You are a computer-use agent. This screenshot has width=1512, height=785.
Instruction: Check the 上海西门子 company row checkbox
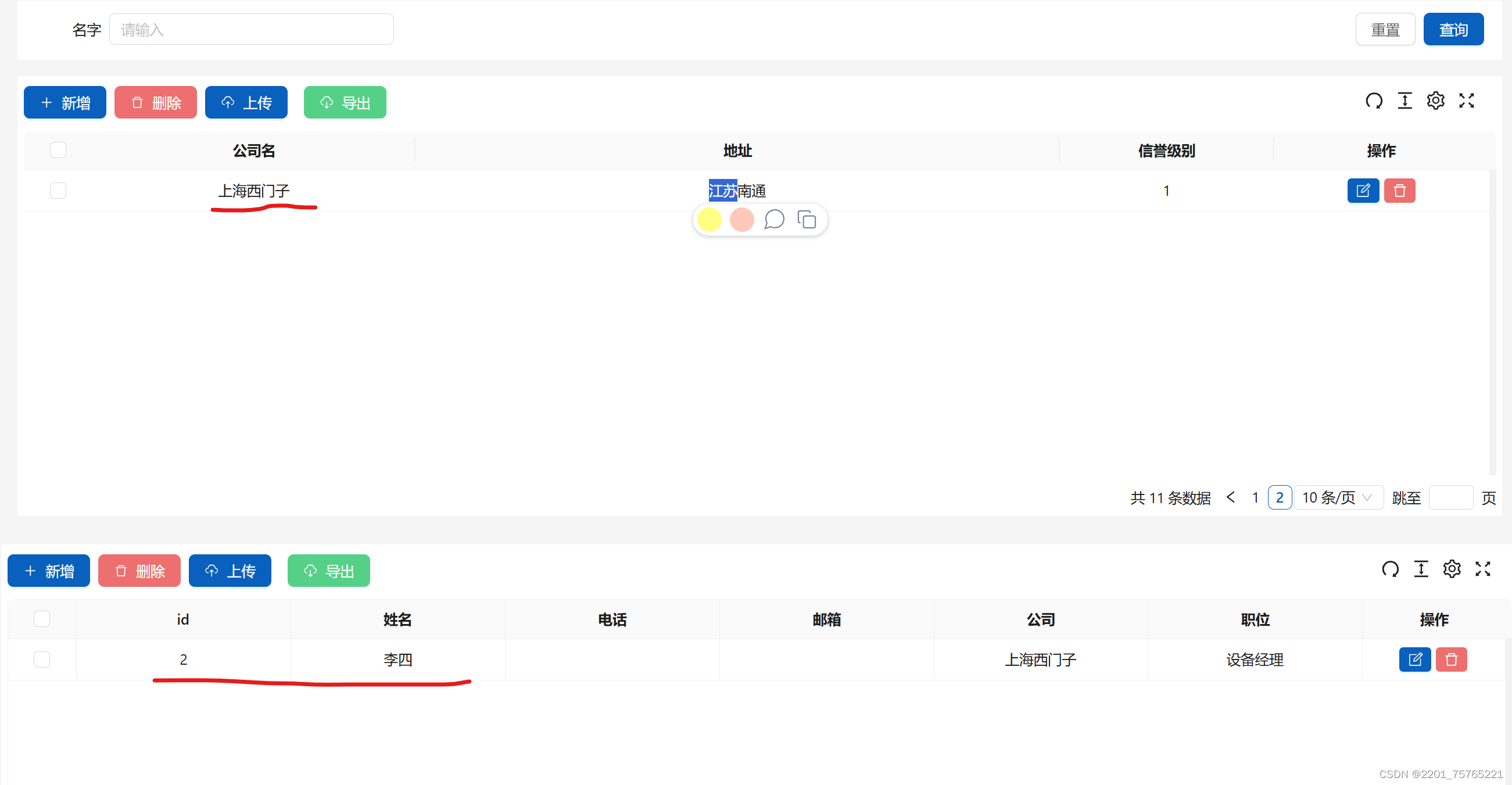pos(58,191)
